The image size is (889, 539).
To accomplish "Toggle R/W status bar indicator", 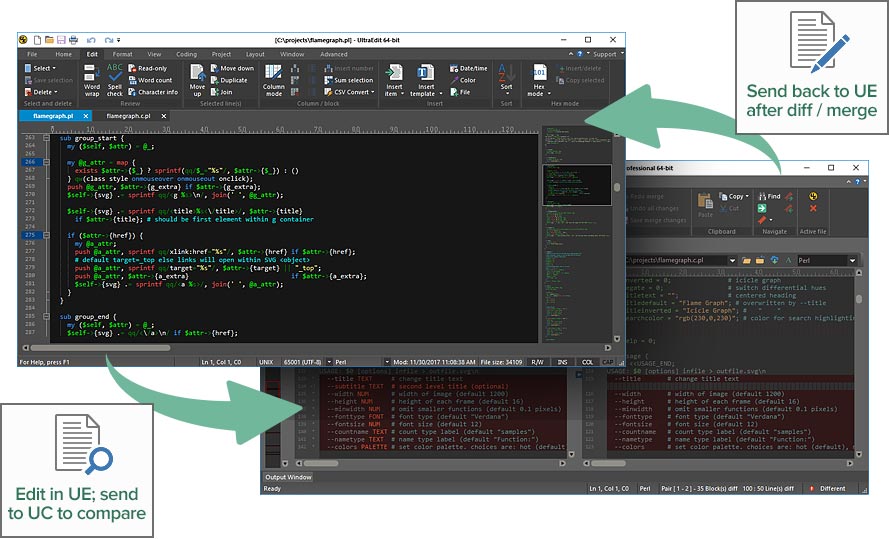I will pos(537,362).
